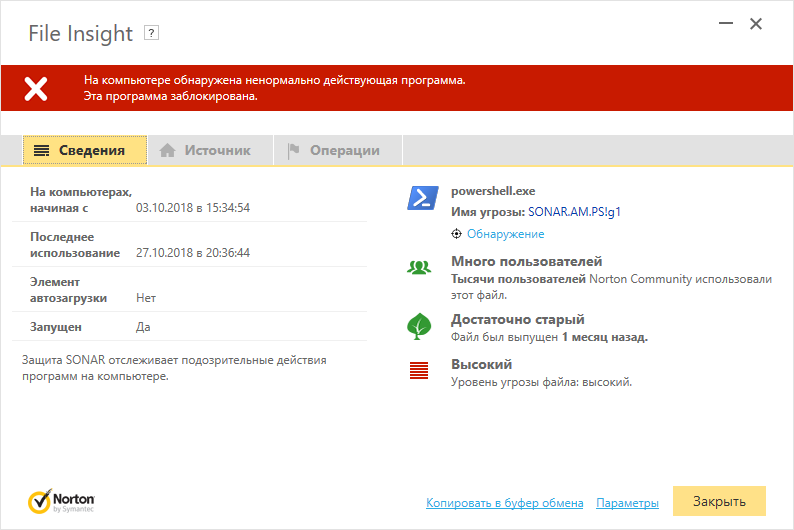
Task: Click the Защита SONAR description text
Action: point(174,368)
